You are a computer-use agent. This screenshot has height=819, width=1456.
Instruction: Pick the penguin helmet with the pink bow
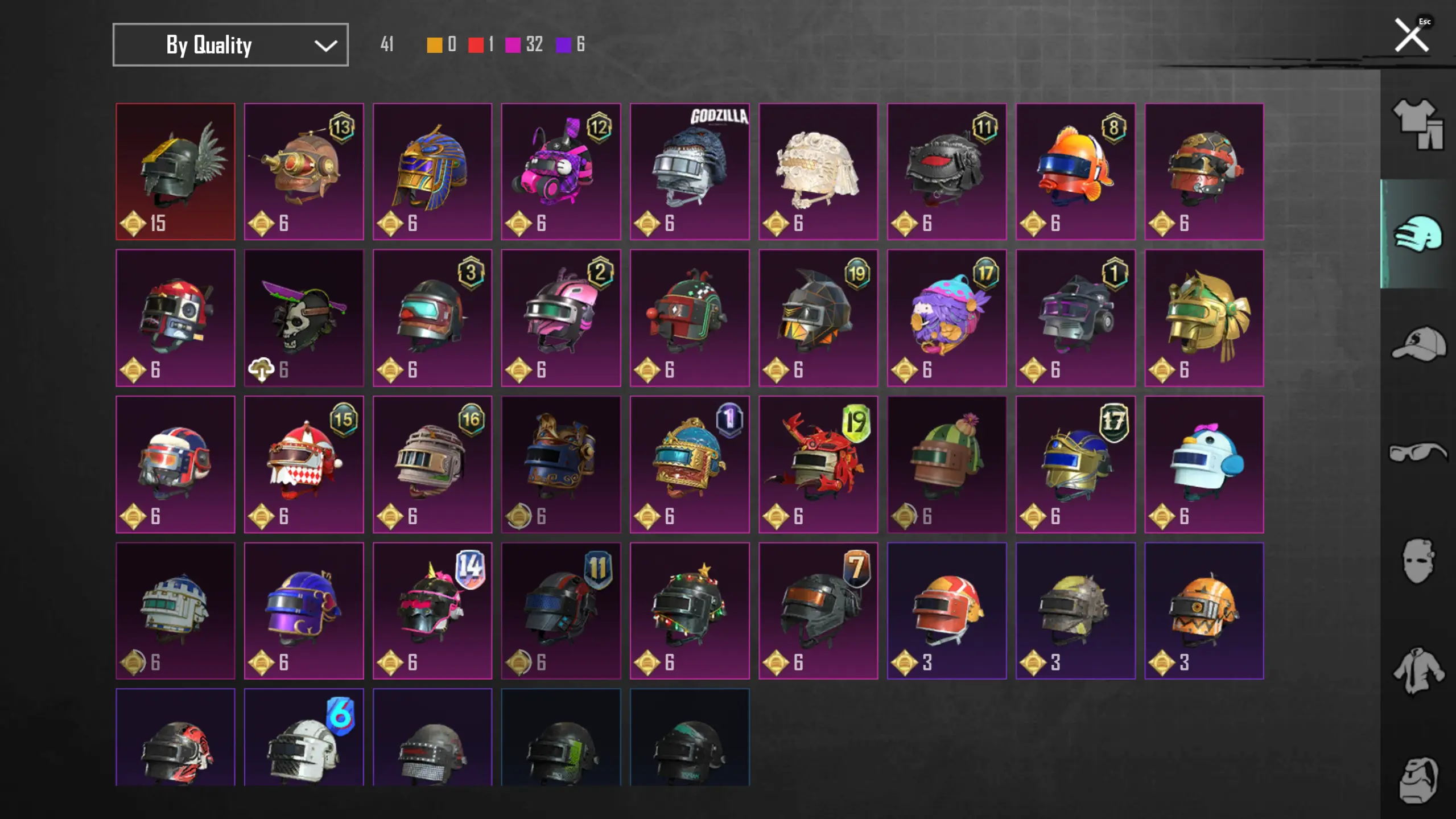click(x=1204, y=464)
